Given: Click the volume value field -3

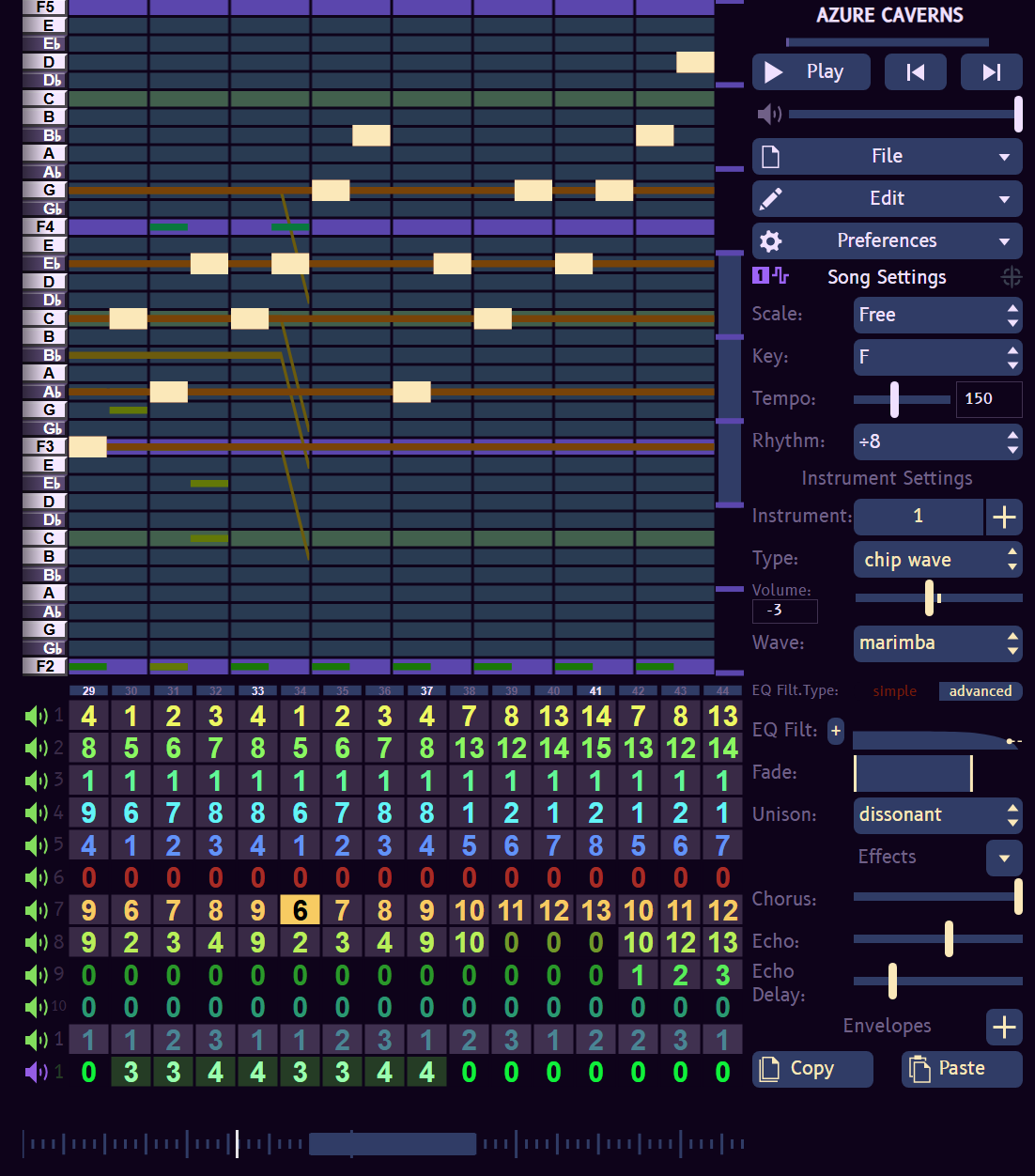Looking at the screenshot, I should coord(785,611).
